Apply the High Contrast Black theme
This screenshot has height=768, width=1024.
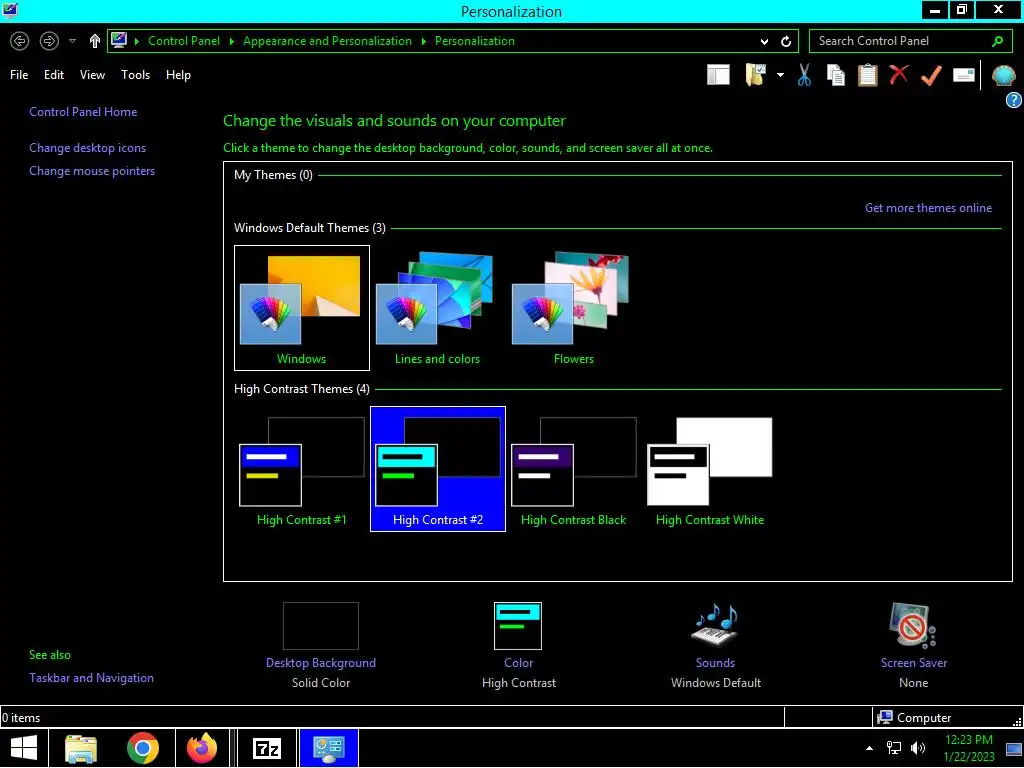(573, 469)
